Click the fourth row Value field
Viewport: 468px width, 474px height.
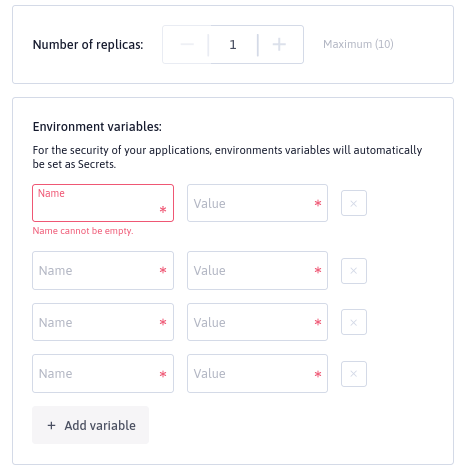click(257, 373)
